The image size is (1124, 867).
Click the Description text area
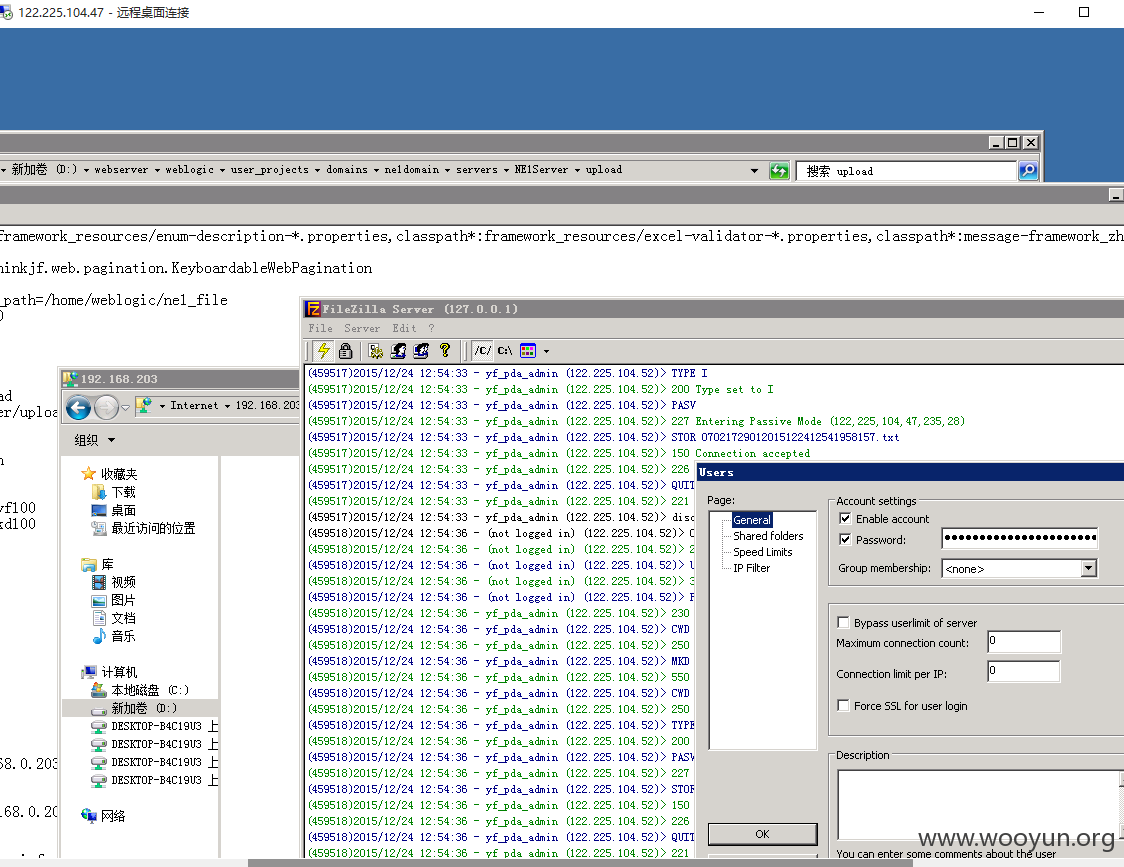coord(978,805)
